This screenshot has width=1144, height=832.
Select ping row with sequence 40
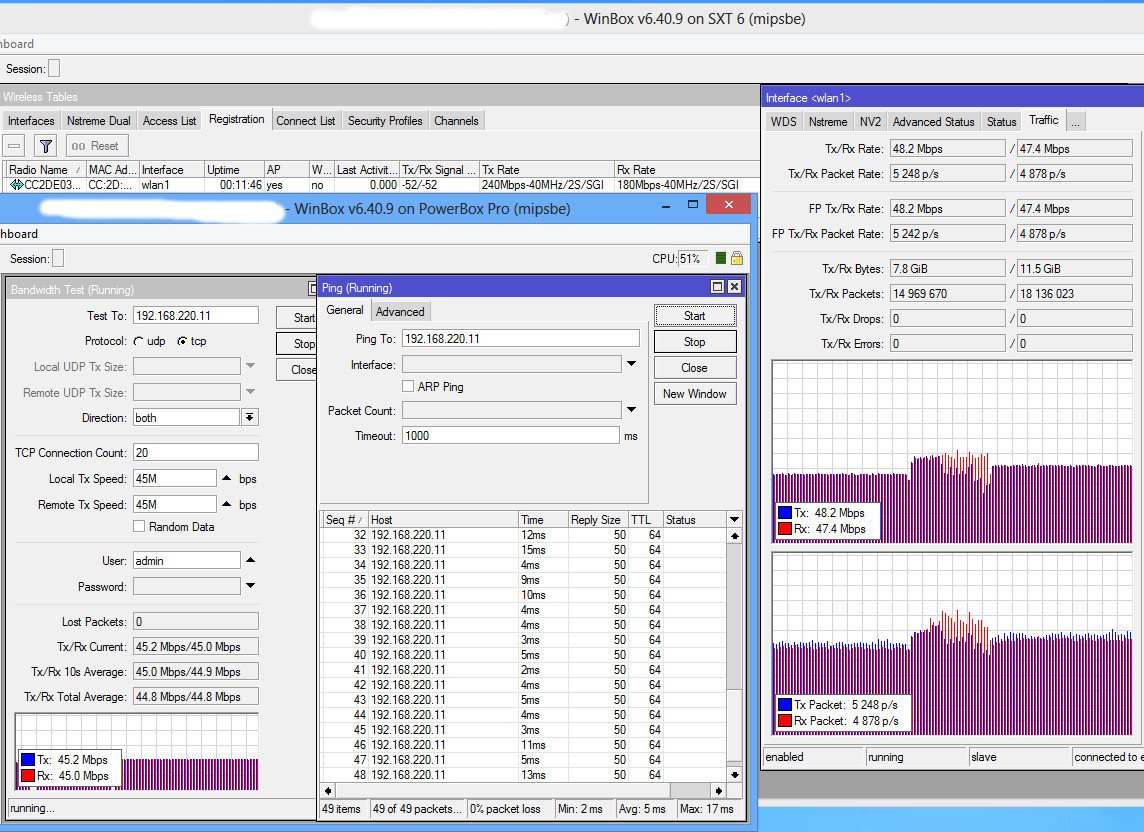click(x=523, y=655)
